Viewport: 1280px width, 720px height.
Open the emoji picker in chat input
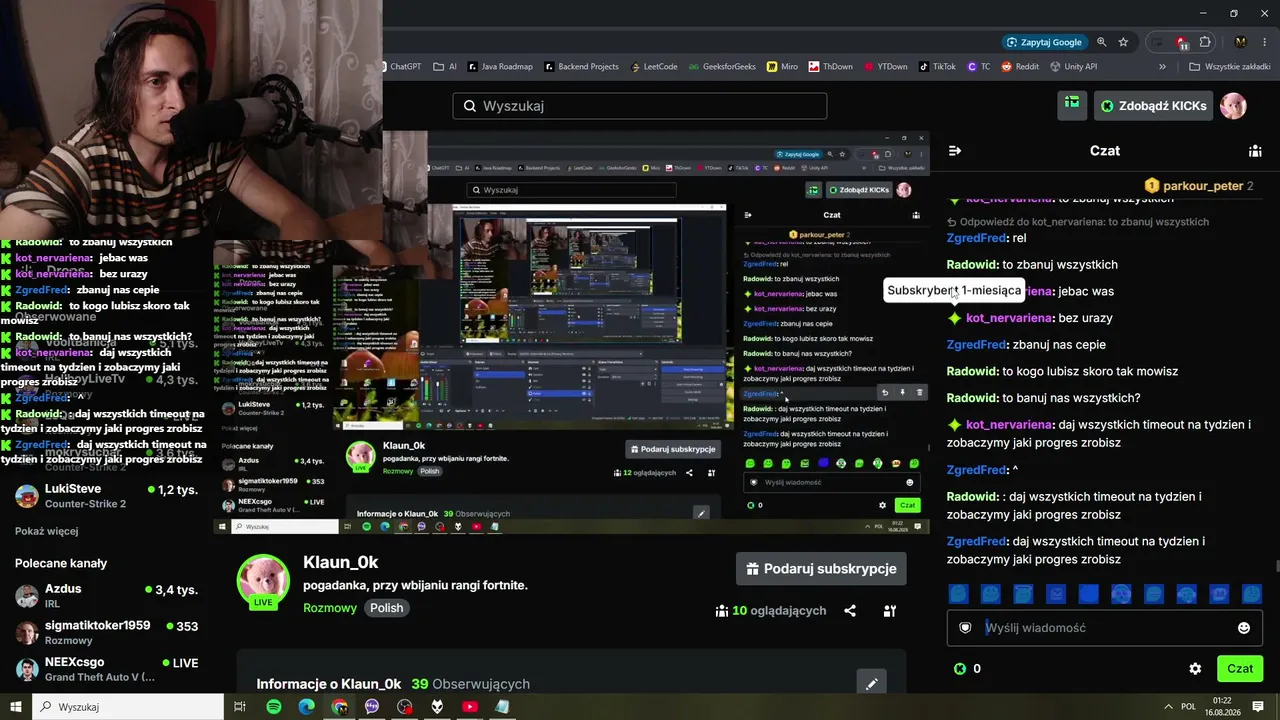[x=1244, y=628]
